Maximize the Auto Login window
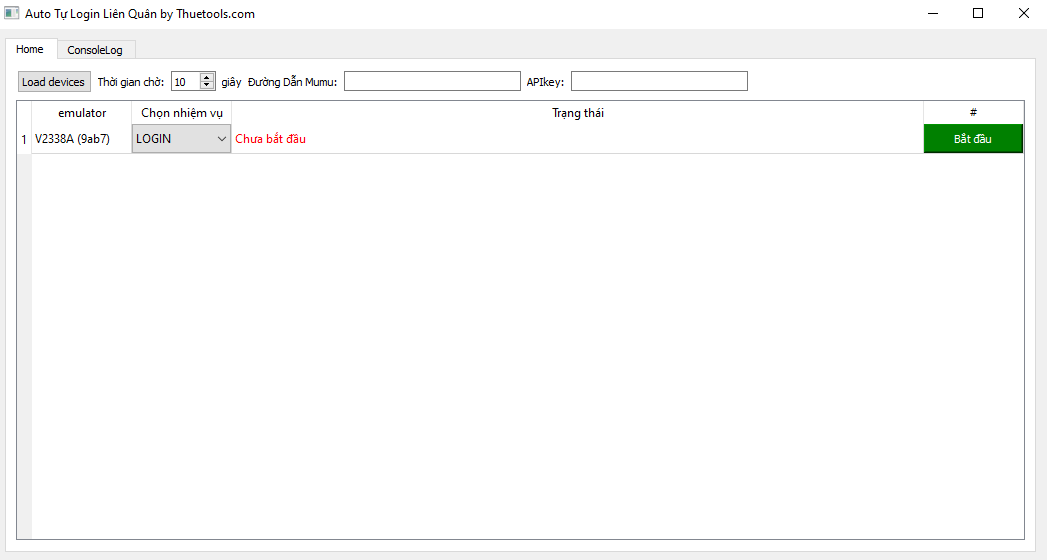1047x560 pixels. click(978, 14)
